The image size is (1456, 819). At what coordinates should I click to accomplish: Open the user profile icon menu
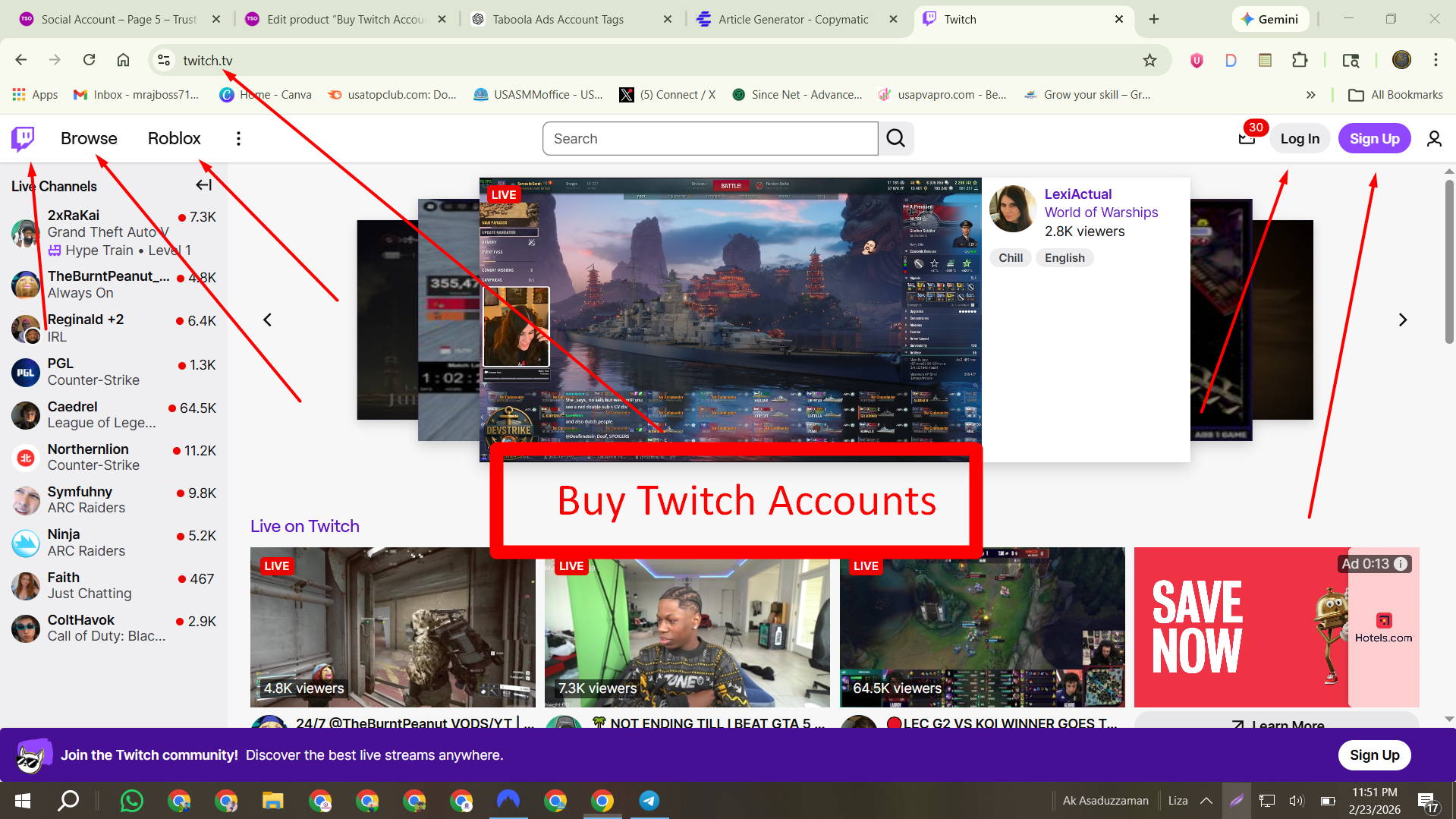[x=1433, y=138]
